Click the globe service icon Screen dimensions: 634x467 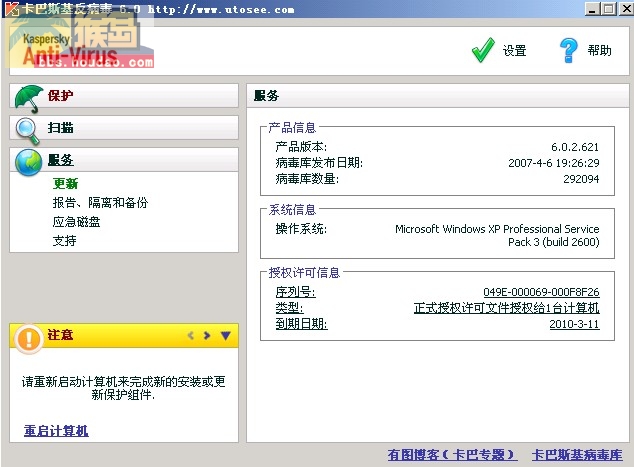[28, 163]
